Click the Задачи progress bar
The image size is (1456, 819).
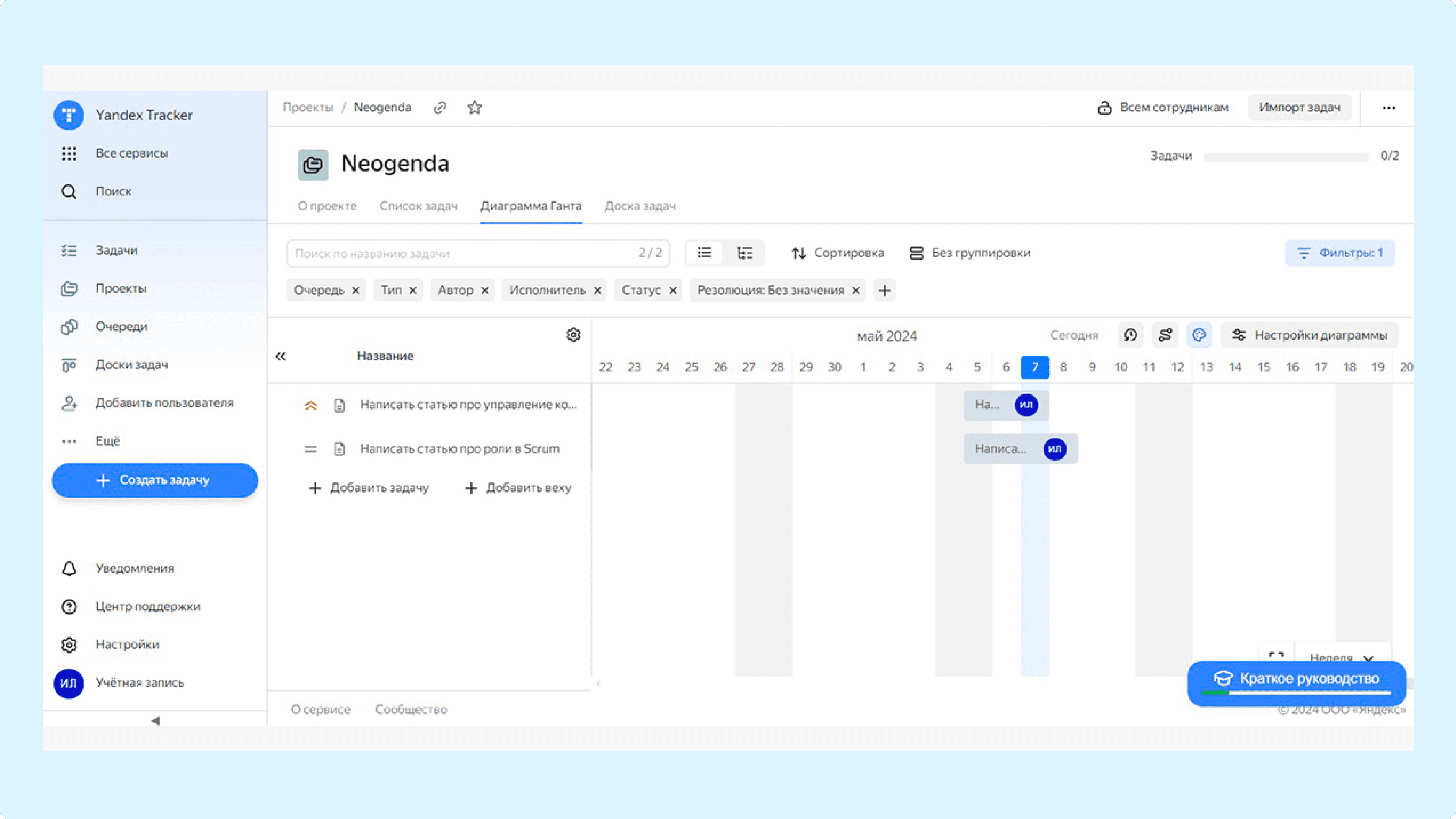[x=1286, y=157]
